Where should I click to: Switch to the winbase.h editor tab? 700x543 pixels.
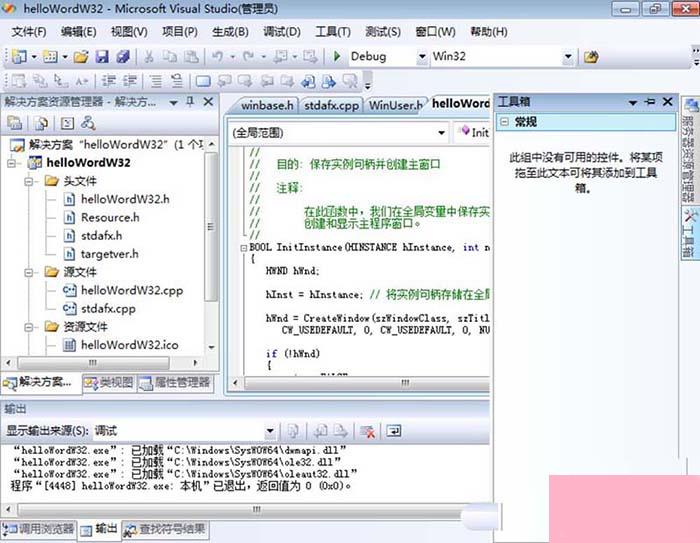(x=267, y=105)
